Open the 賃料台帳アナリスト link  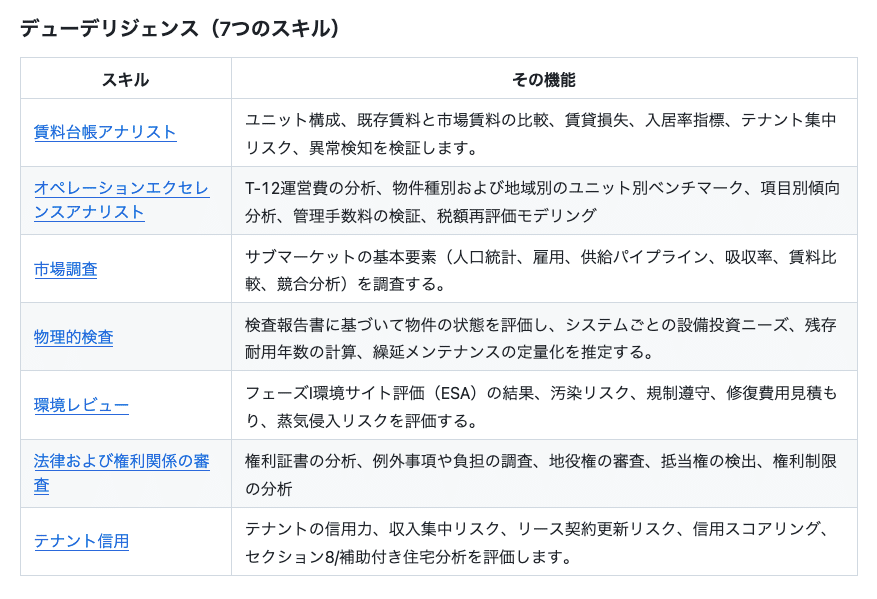tap(105, 132)
